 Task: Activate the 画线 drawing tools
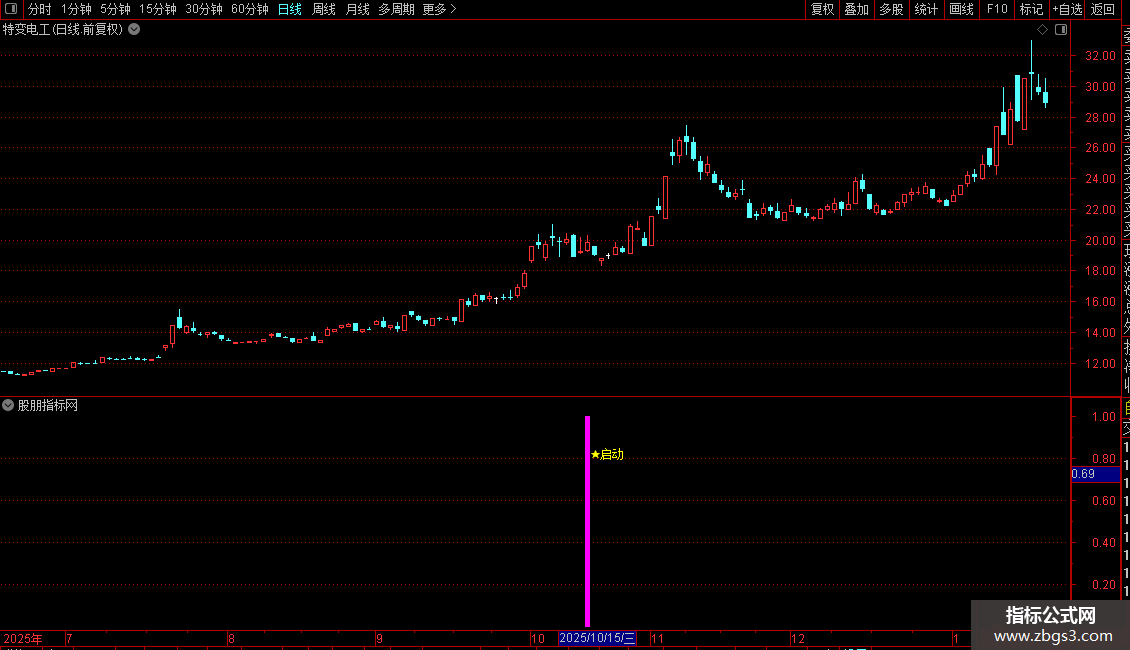[961, 9]
